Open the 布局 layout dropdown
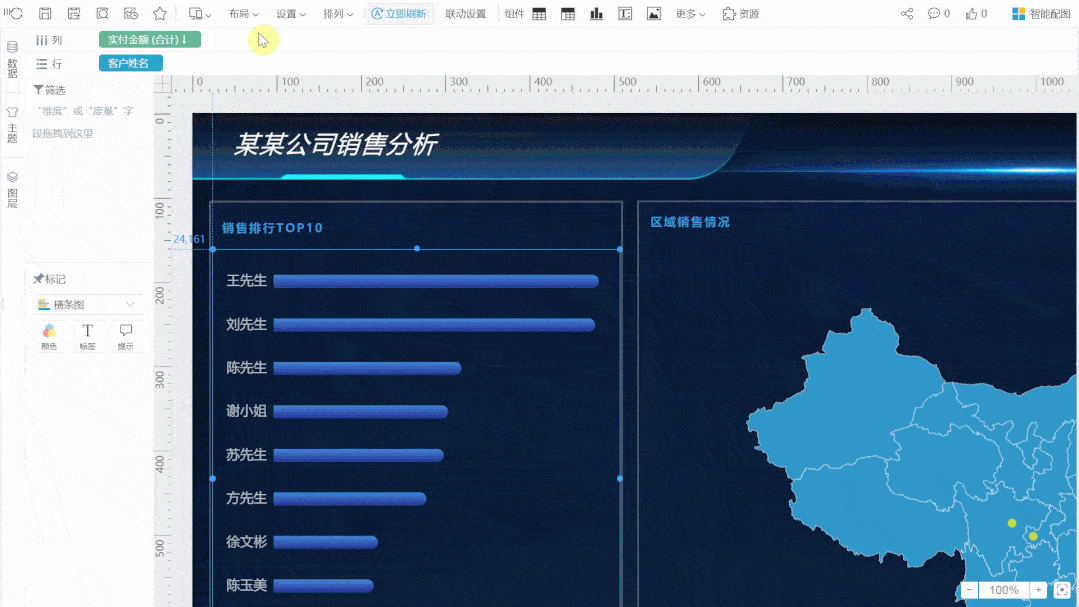The width and height of the screenshot is (1079, 607). [x=243, y=14]
